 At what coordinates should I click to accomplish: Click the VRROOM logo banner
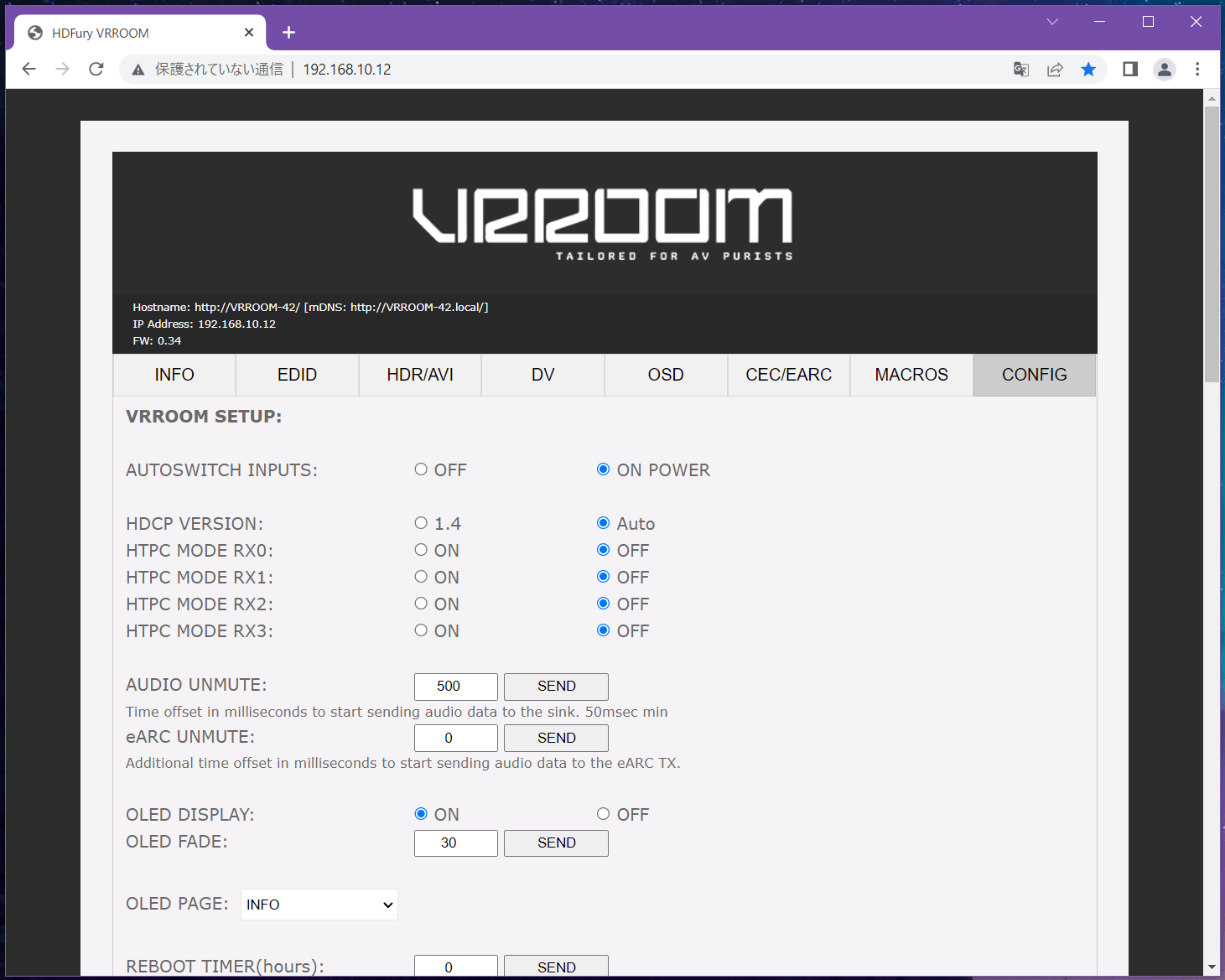coord(603,224)
